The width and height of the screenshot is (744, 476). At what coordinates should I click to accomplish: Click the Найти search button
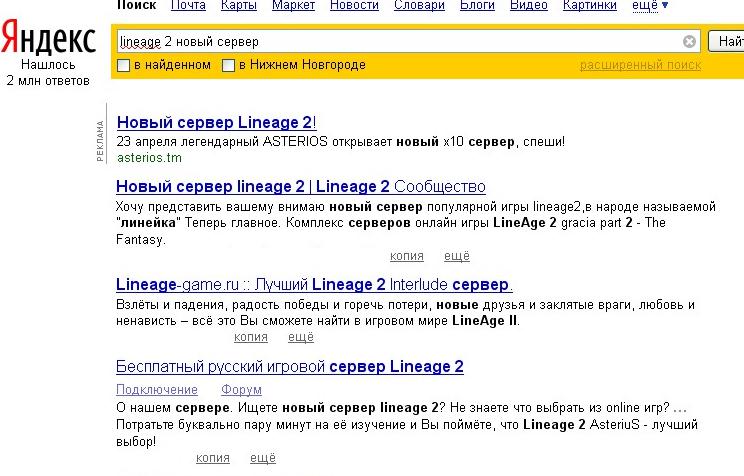click(x=726, y=41)
